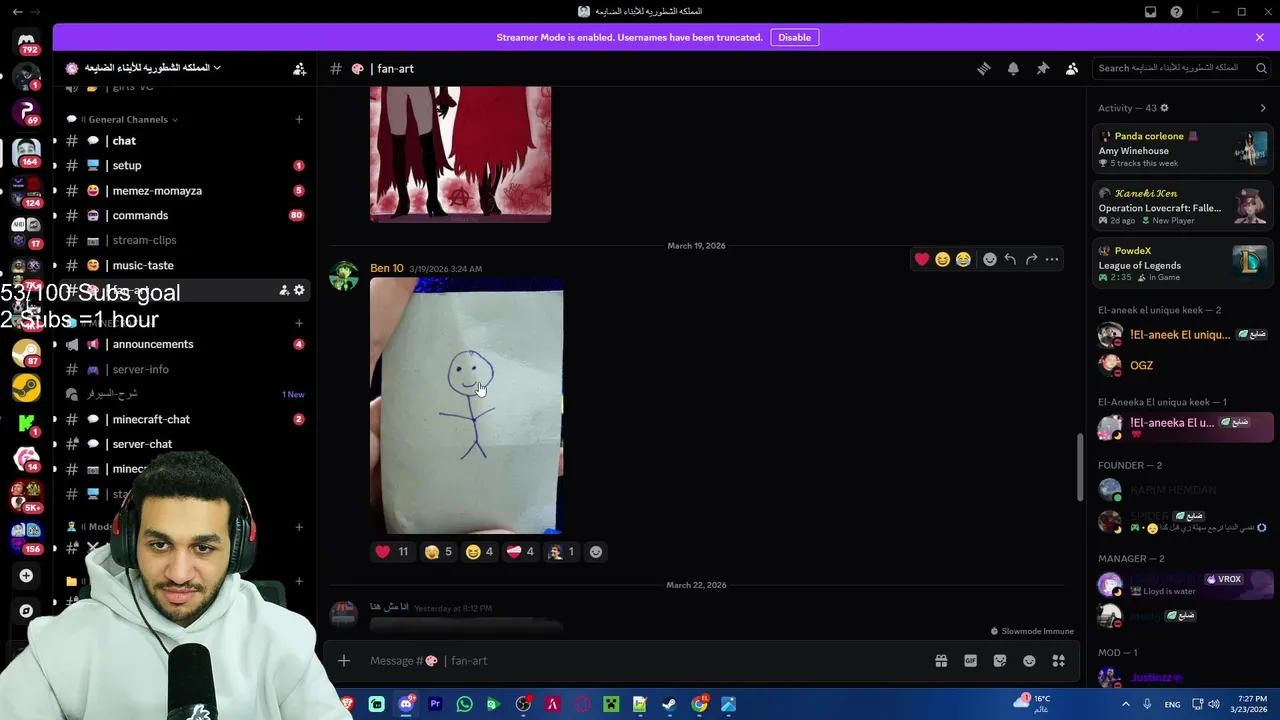
Task: Expand the Activity panel chevron
Action: pyautogui.click(x=1263, y=108)
